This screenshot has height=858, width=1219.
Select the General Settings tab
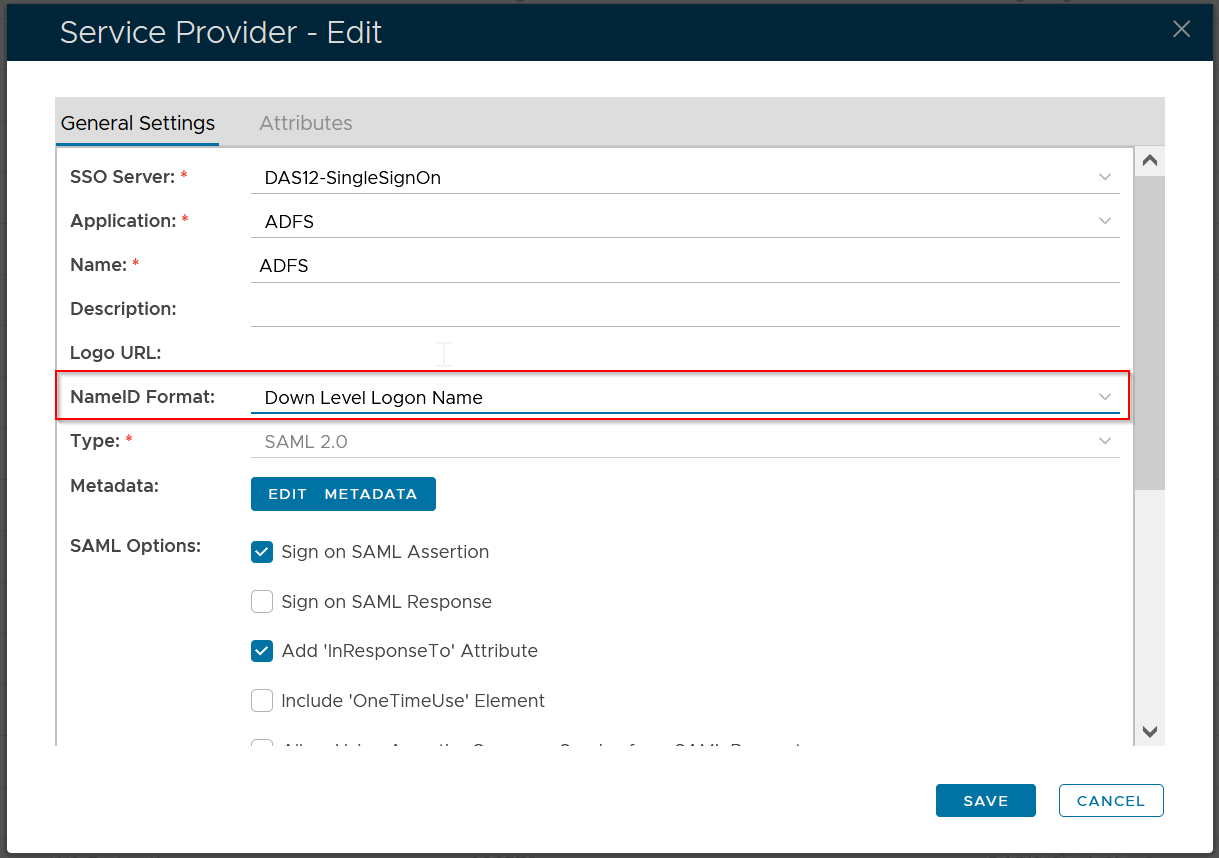pos(138,123)
